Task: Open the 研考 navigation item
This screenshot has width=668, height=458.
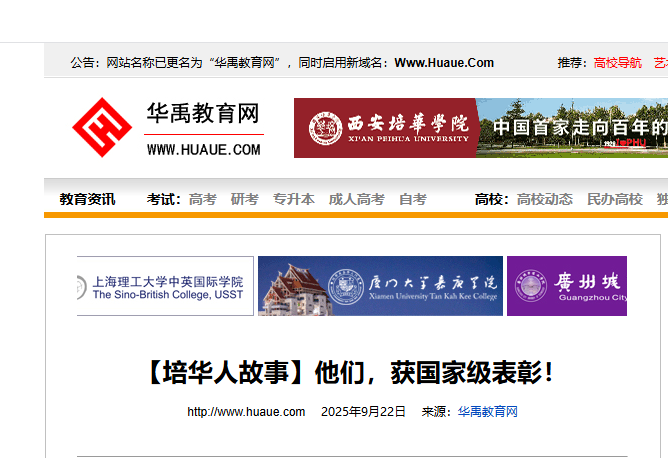Action: (244, 199)
